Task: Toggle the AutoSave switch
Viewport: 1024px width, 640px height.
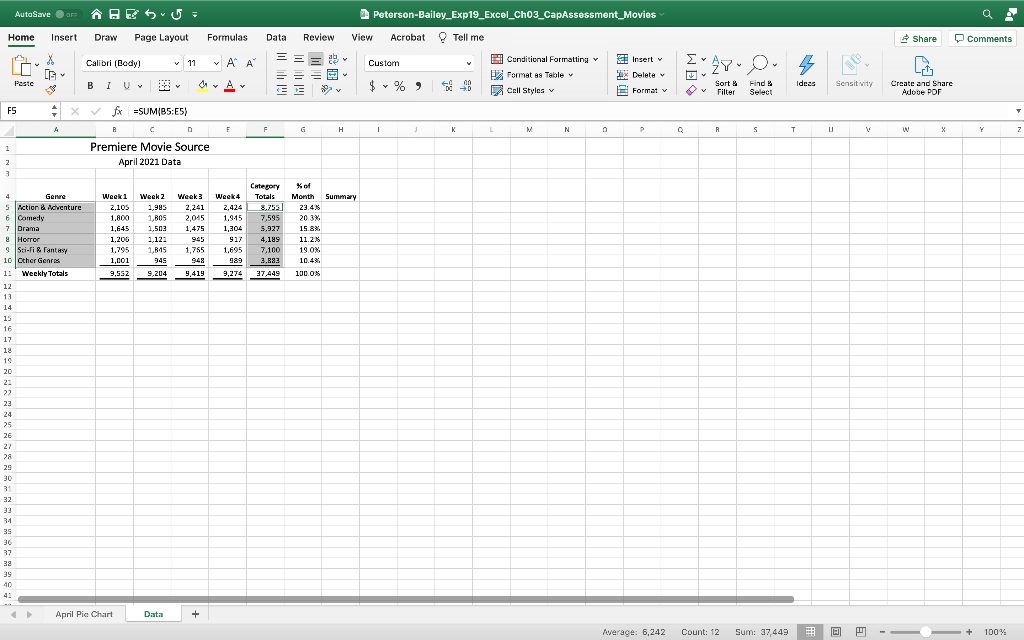Action: (66, 14)
